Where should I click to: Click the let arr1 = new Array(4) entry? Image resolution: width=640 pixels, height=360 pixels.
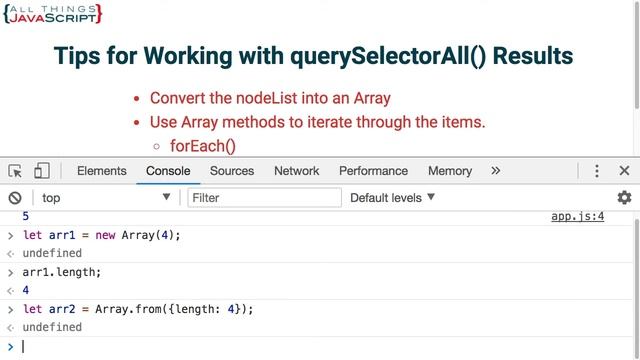point(102,235)
